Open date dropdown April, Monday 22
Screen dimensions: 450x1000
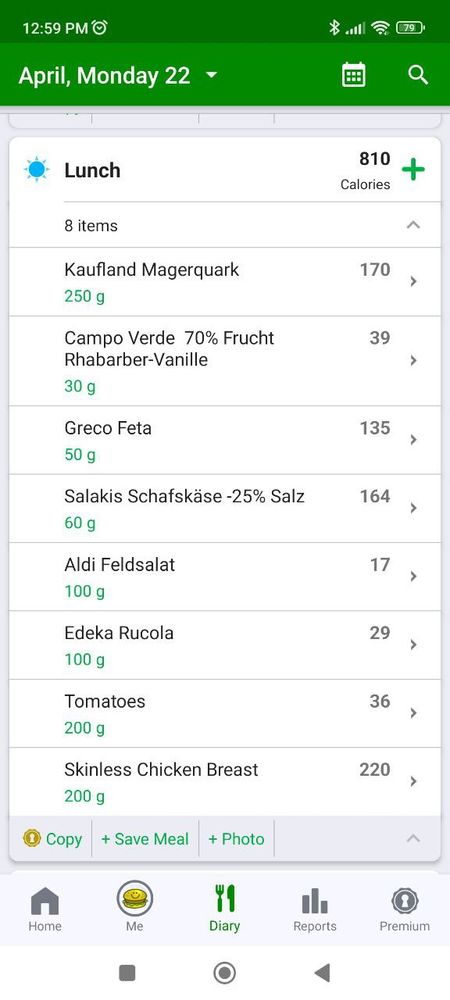(117, 75)
